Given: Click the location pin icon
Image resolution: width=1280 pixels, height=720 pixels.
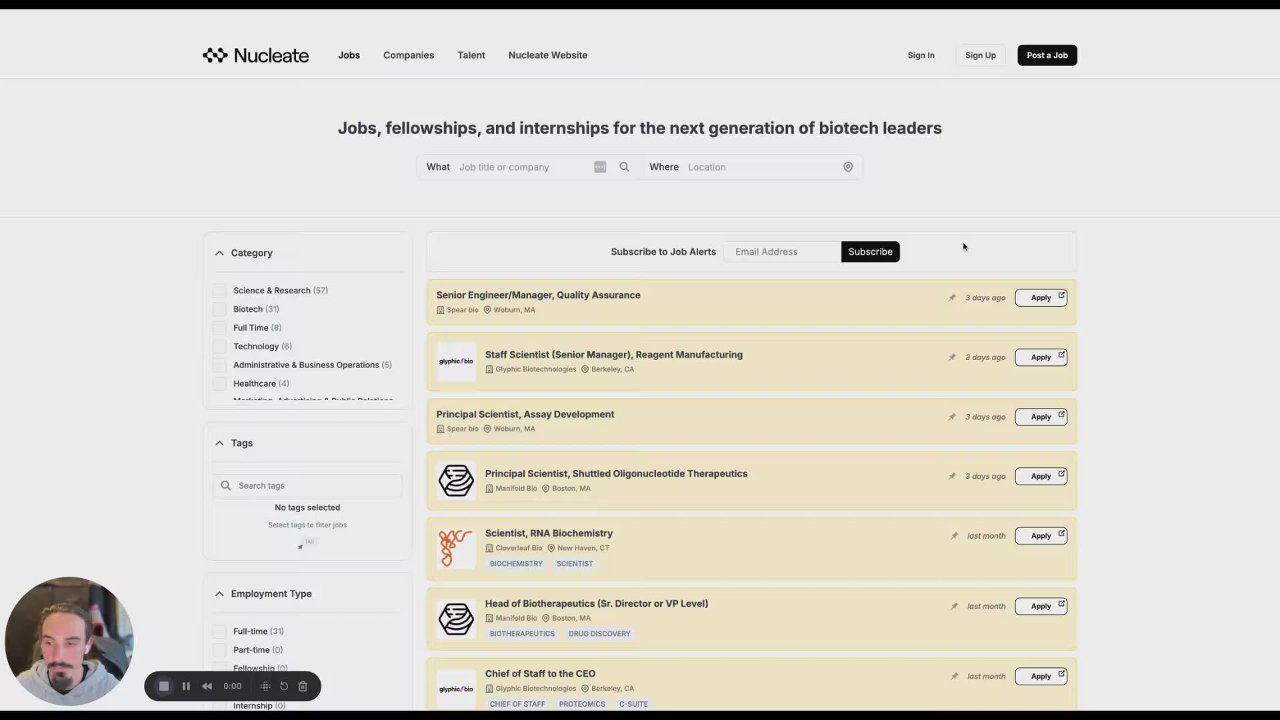Looking at the screenshot, I should click(x=848, y=167).
